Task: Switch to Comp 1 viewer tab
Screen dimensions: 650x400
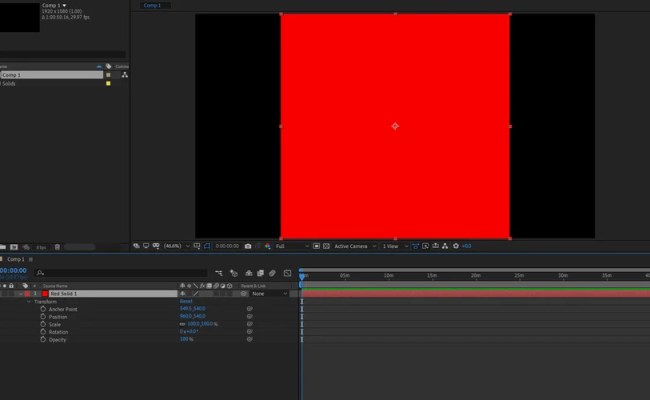Action: [x=152, y=5]
